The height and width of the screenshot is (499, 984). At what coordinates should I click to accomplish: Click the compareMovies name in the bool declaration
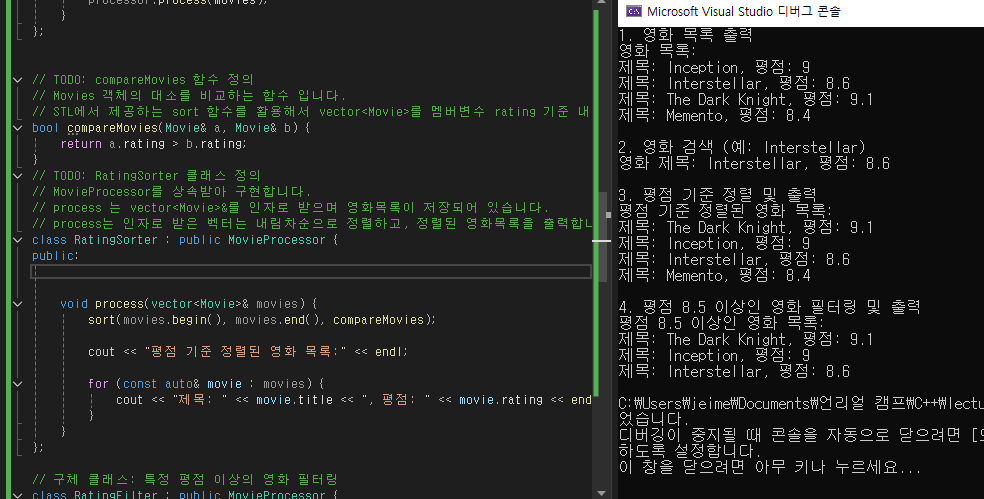click(x=112, y=128)
